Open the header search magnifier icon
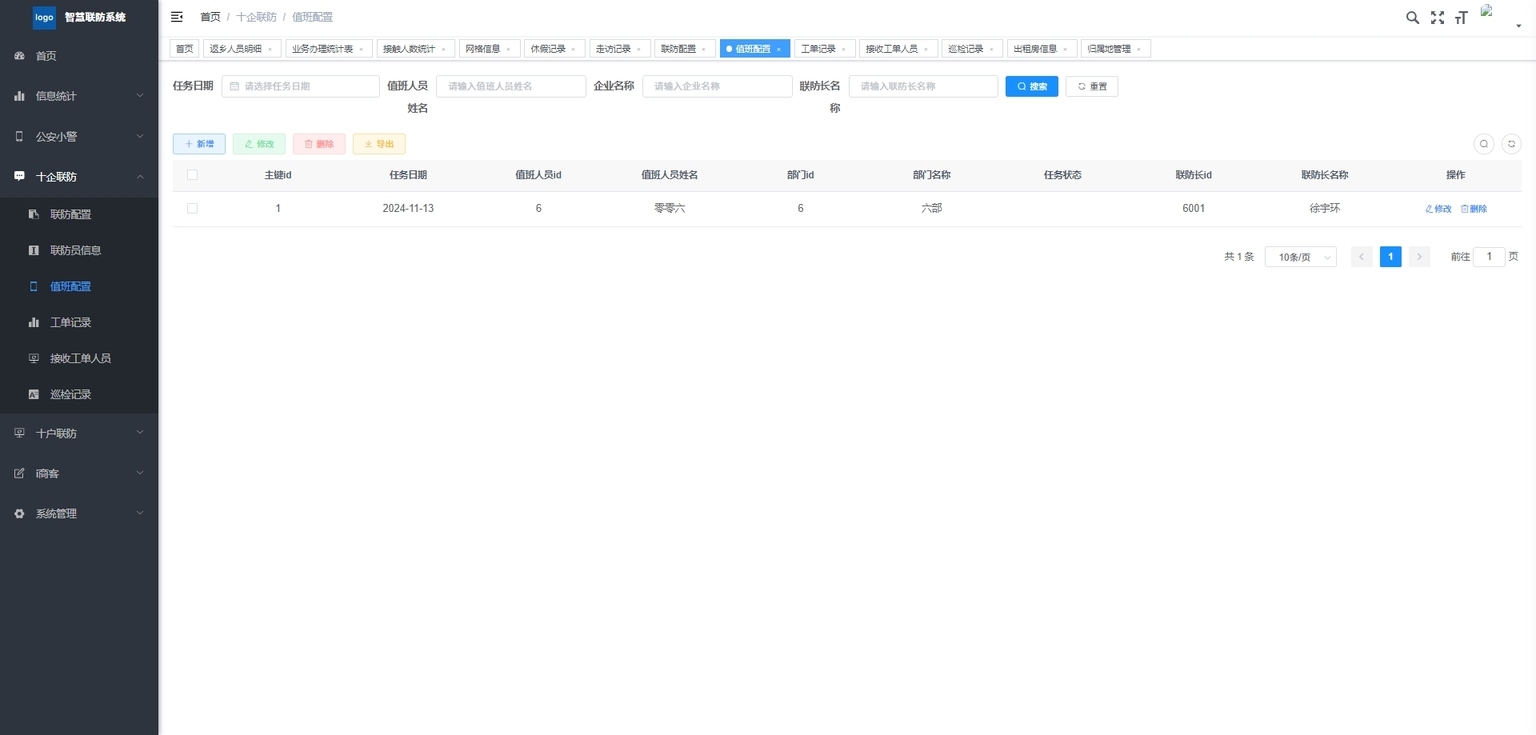Image resolution: width=1536 pixels, height=735 pixels. [1412, 17]
